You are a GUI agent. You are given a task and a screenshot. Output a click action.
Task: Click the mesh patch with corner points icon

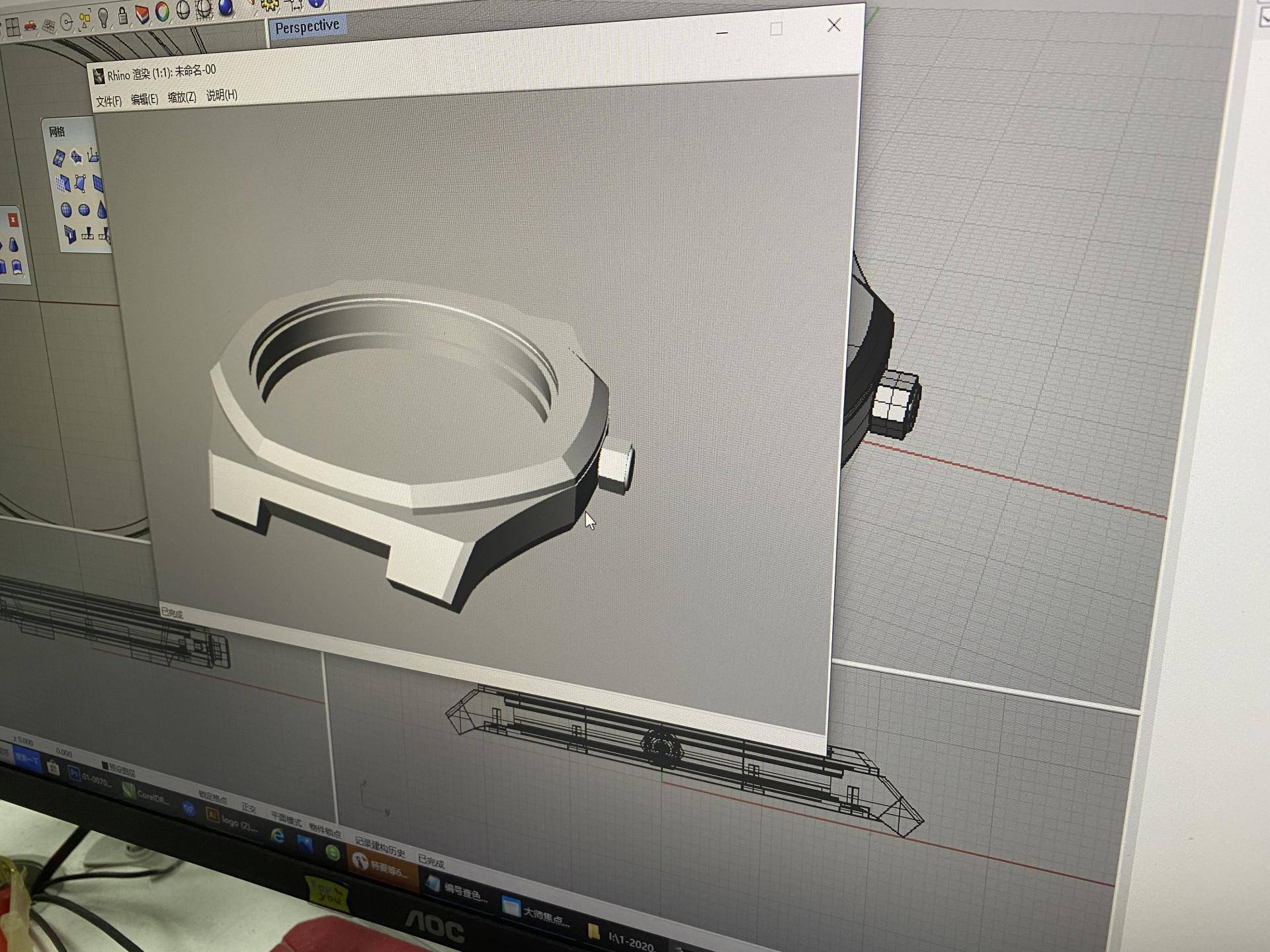pos(81,182)
